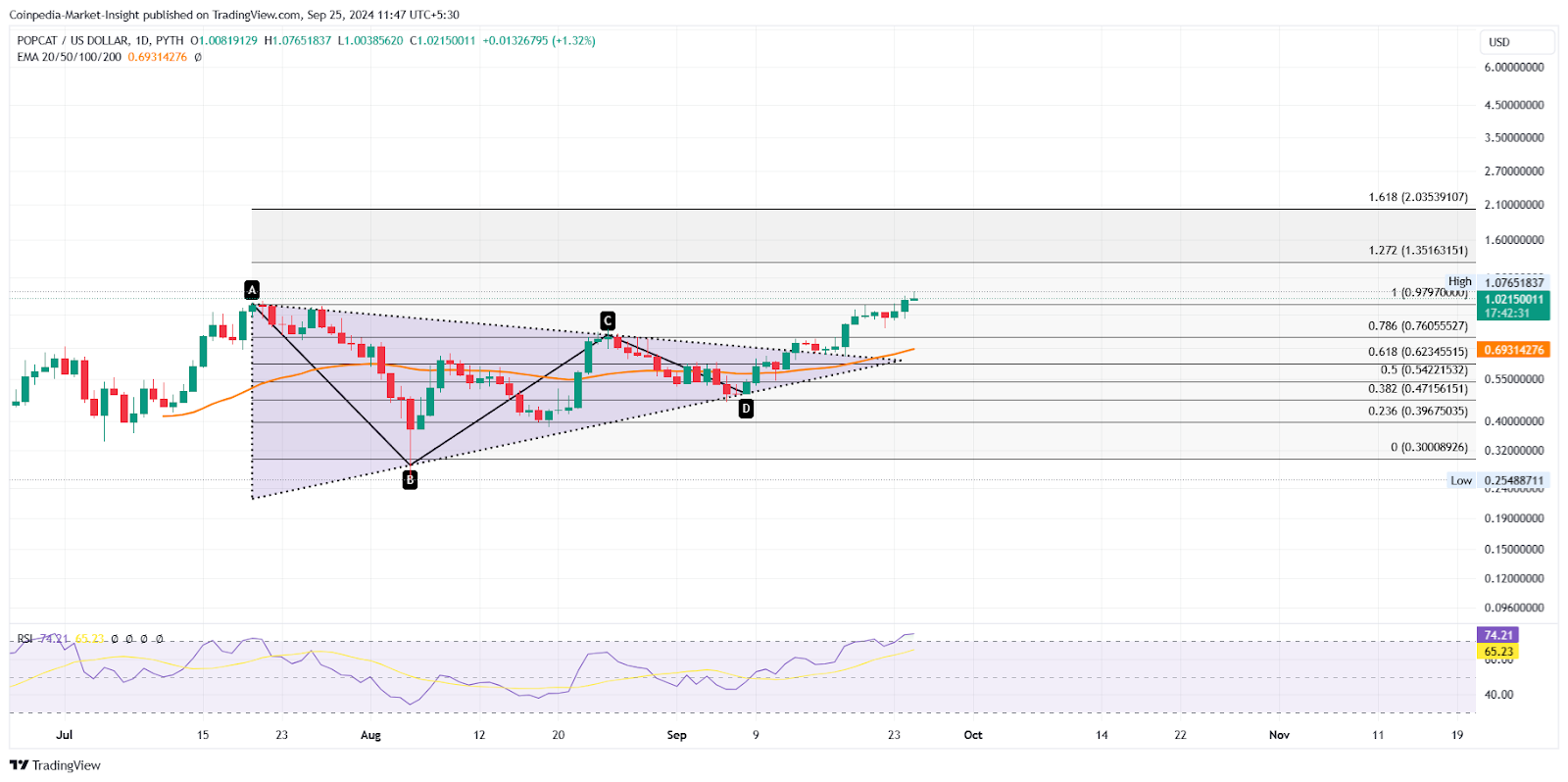Image resolution: width=1568 pixels, height=782 pixels.
Task: Click the TradingView logo at bottom left
Action: click(55, 765)
